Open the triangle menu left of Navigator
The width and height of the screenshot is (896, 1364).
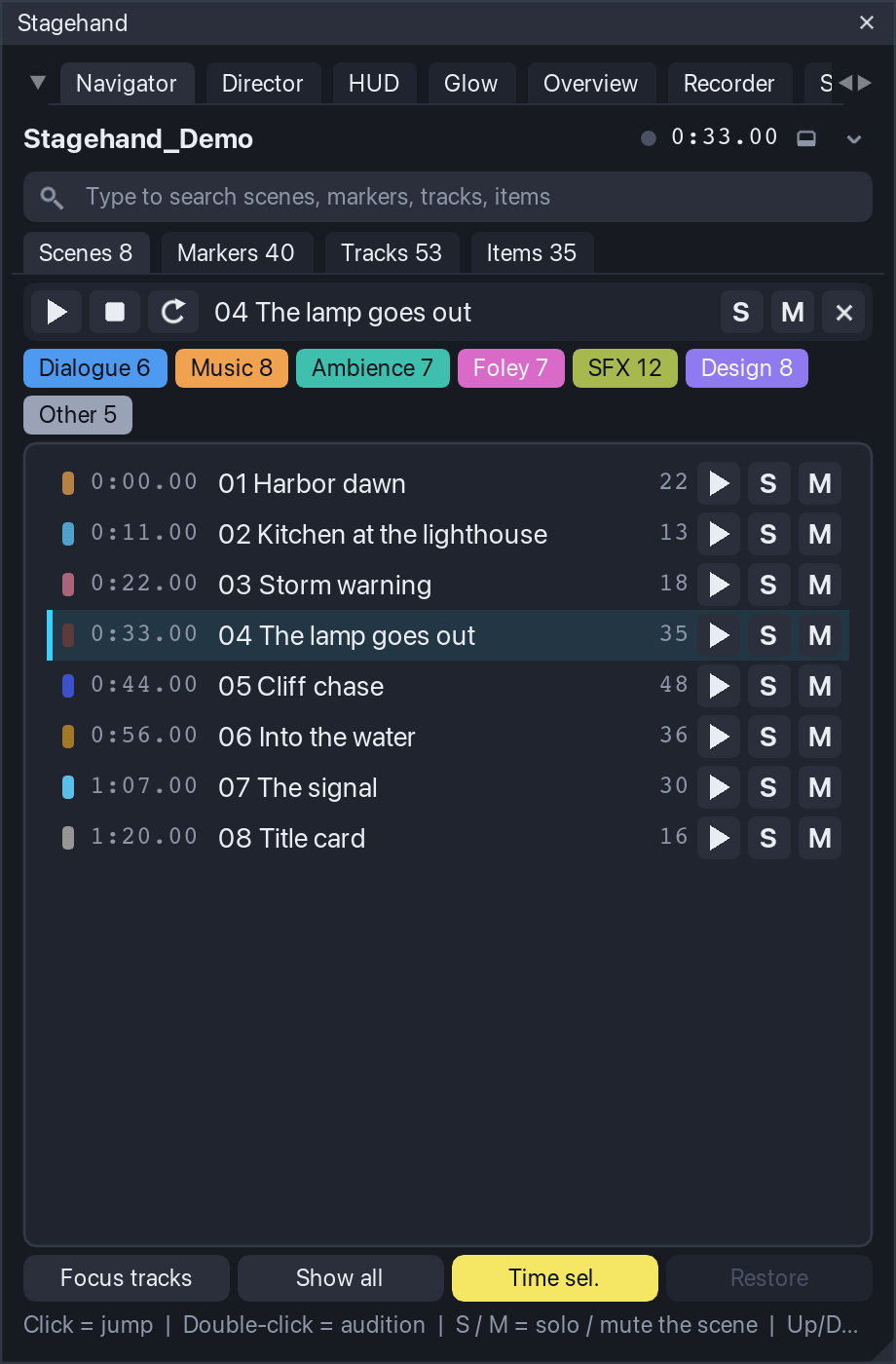click(38, 83)
